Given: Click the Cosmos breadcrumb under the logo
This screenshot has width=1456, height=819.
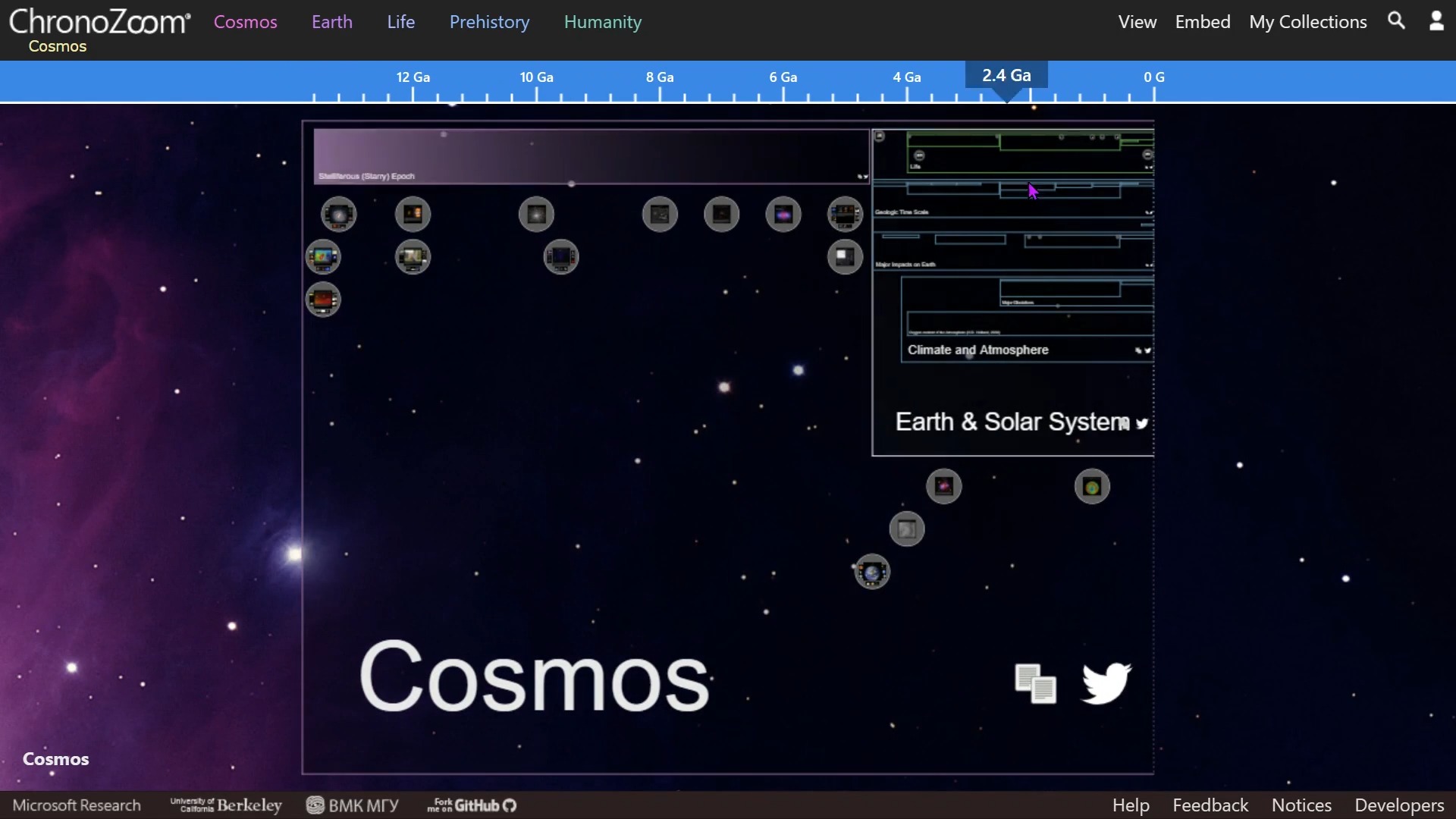Looking at the screenshot, I should [x=58, y=46].
